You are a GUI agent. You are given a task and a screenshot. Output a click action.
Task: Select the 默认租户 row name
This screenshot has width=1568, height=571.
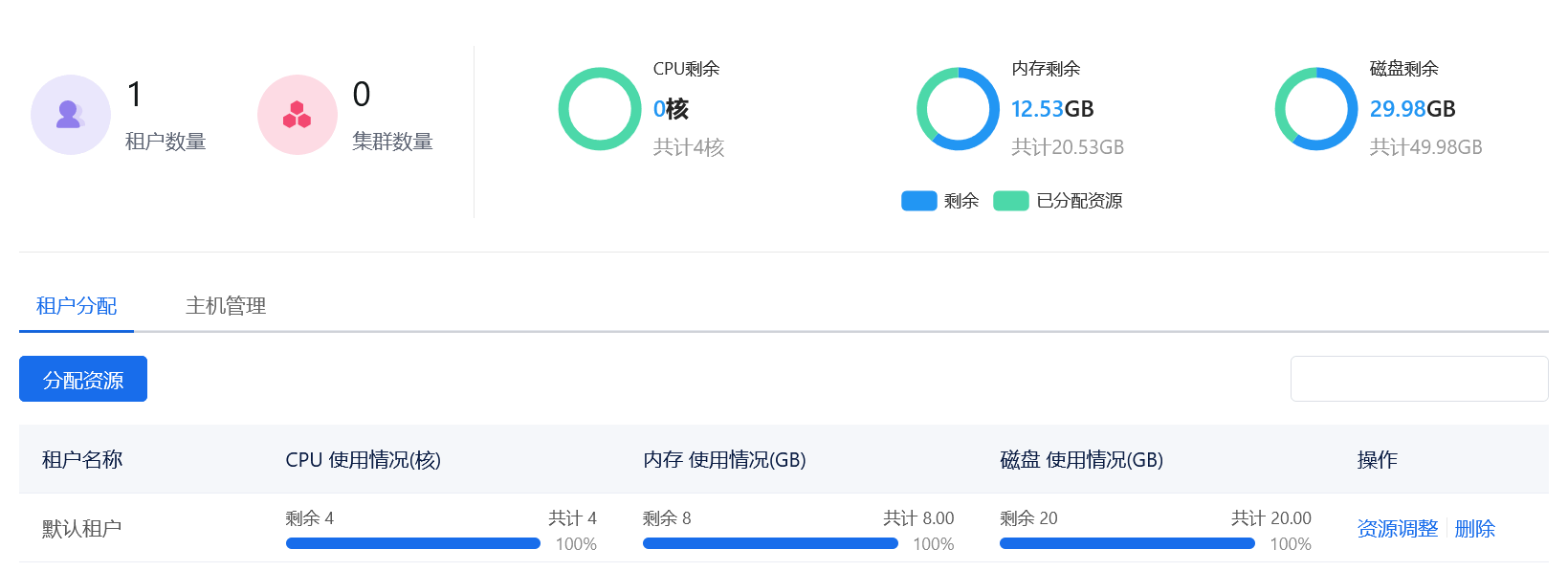tap(82, 529)
